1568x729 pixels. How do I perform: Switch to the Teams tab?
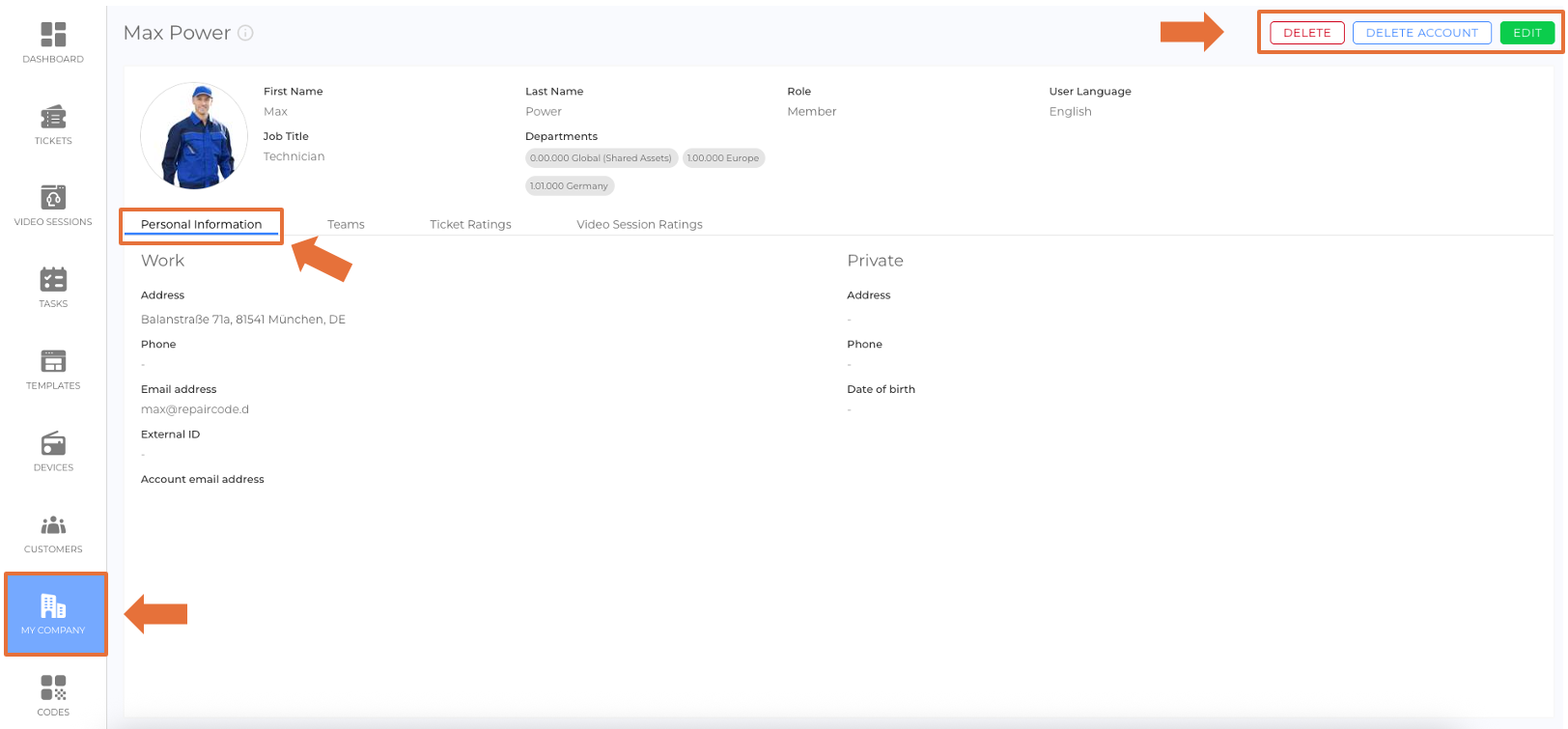[346, 224]
